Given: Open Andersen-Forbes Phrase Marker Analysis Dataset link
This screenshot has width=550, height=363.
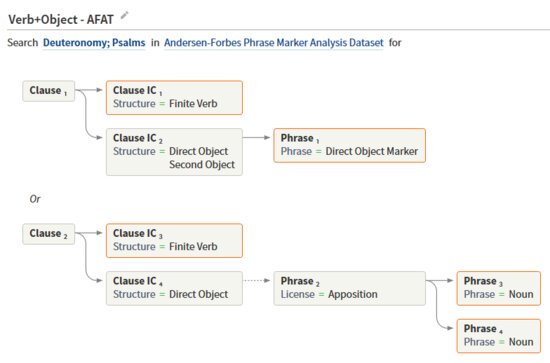Looking at the screenshot, I should click(274, 43).
